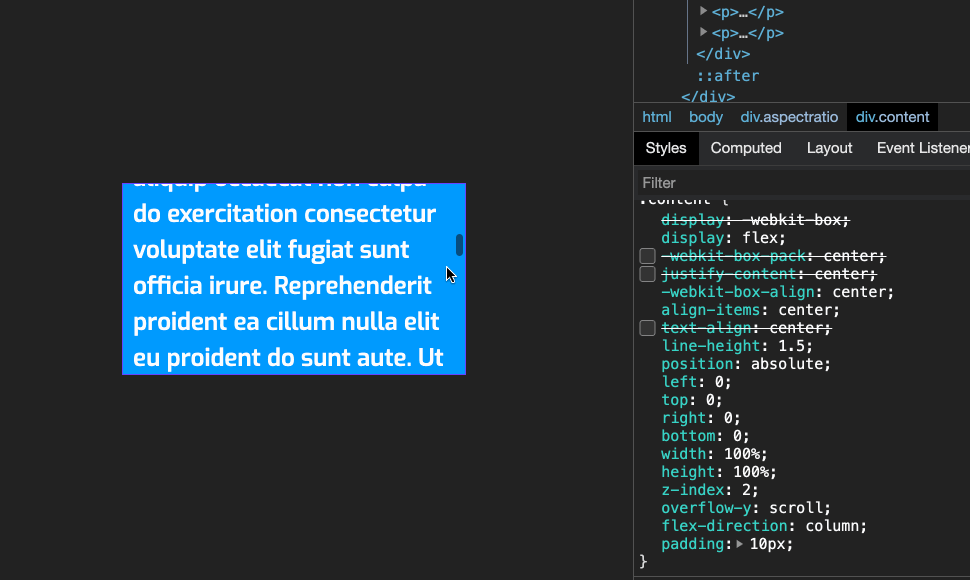Expand the padding shorthand triangle
970x580 pixels.
pyautogui.click(x=740, y=544)
